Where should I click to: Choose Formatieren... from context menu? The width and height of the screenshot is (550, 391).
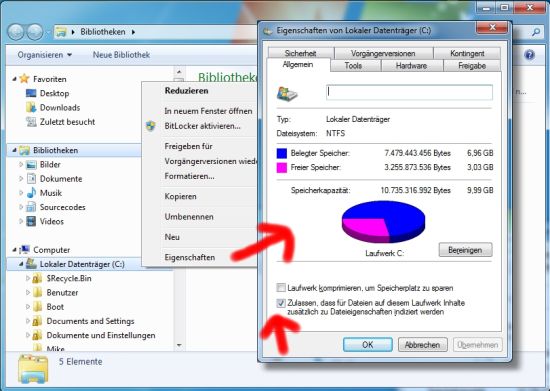189,176
